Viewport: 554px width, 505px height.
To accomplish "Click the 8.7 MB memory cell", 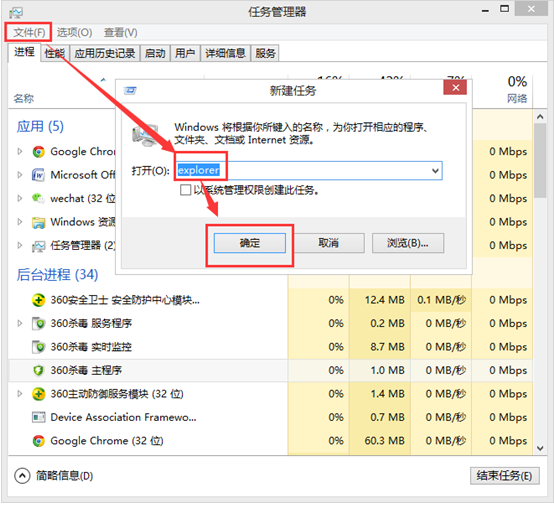I will pos(380,347).
